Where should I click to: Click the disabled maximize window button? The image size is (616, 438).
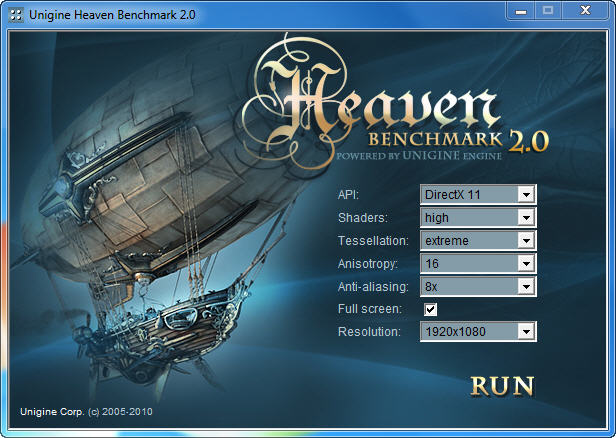point(548,11)
